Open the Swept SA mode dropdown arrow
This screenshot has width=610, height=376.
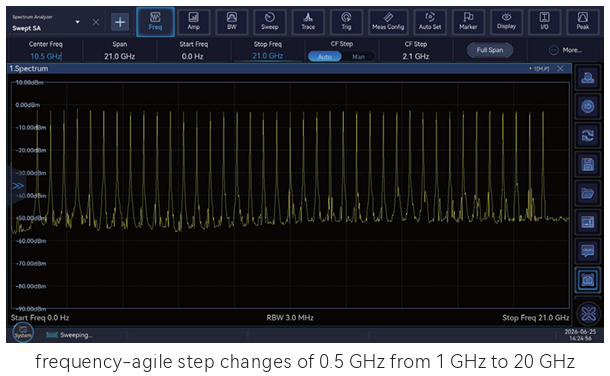click(77, 22)
